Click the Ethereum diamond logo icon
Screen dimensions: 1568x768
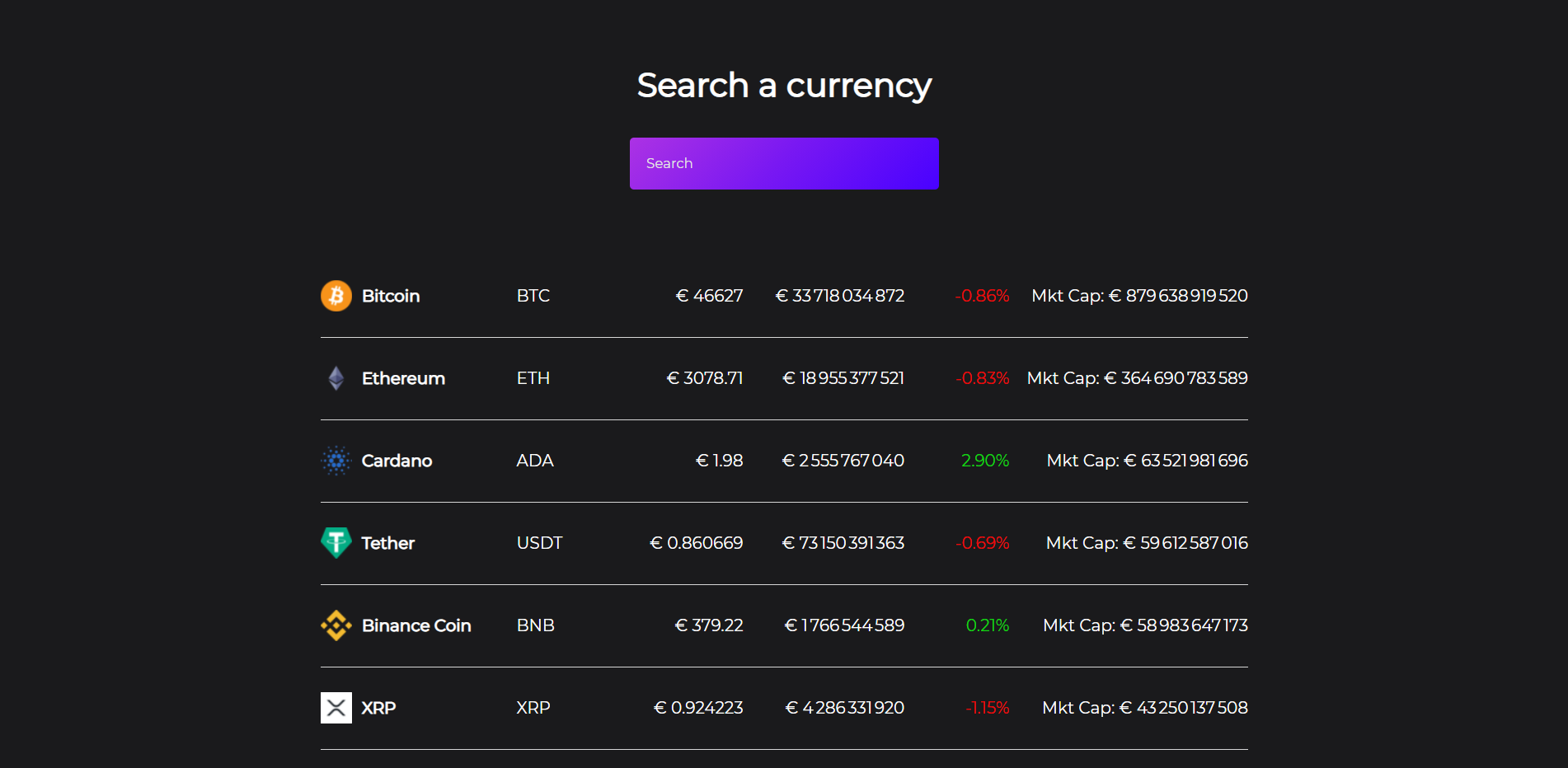point(336,378)
